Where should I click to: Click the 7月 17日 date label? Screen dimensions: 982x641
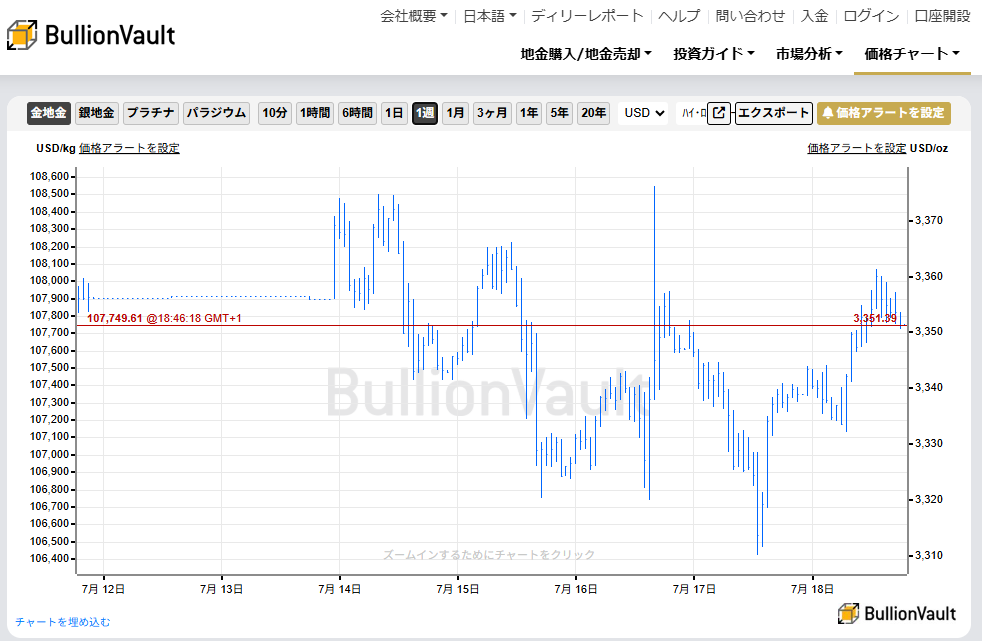(x=694, y=589)
